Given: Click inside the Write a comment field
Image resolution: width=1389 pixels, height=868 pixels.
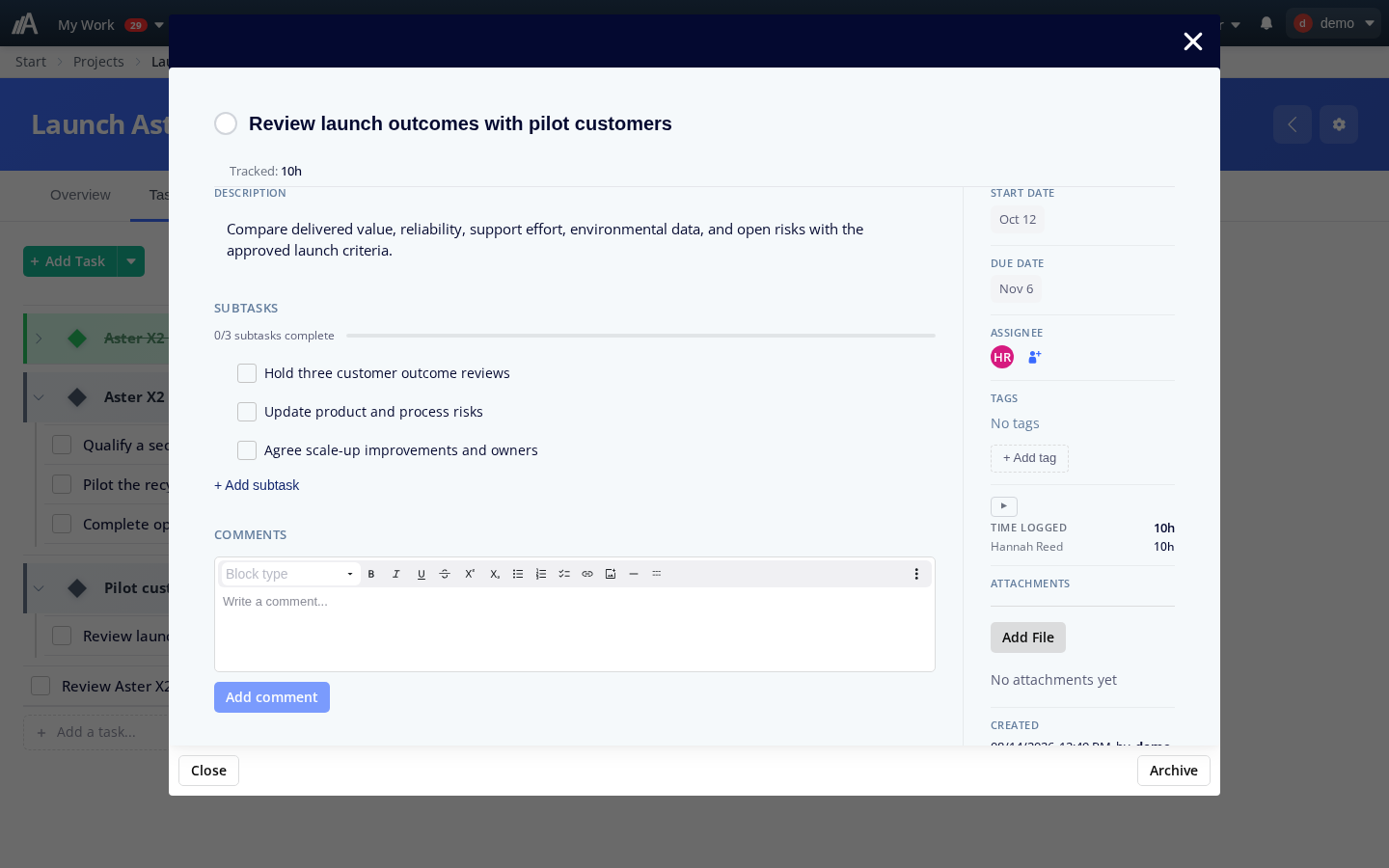Looking at the screenshot, I should pyautogui.click(x=575, y=629).
